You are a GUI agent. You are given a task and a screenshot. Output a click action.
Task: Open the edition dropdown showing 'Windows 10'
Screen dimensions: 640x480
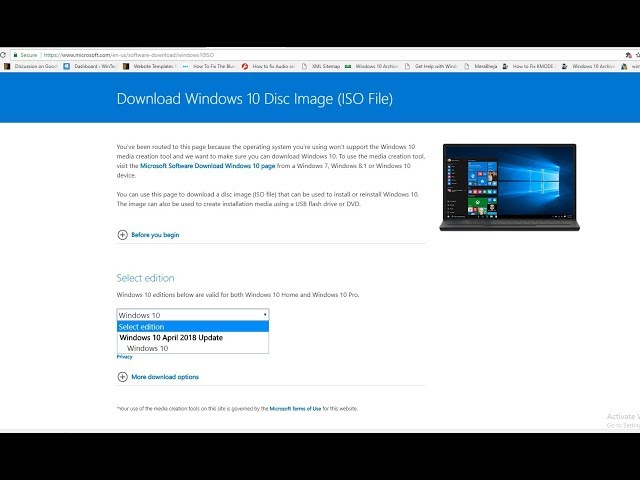[x=193, y=315]
